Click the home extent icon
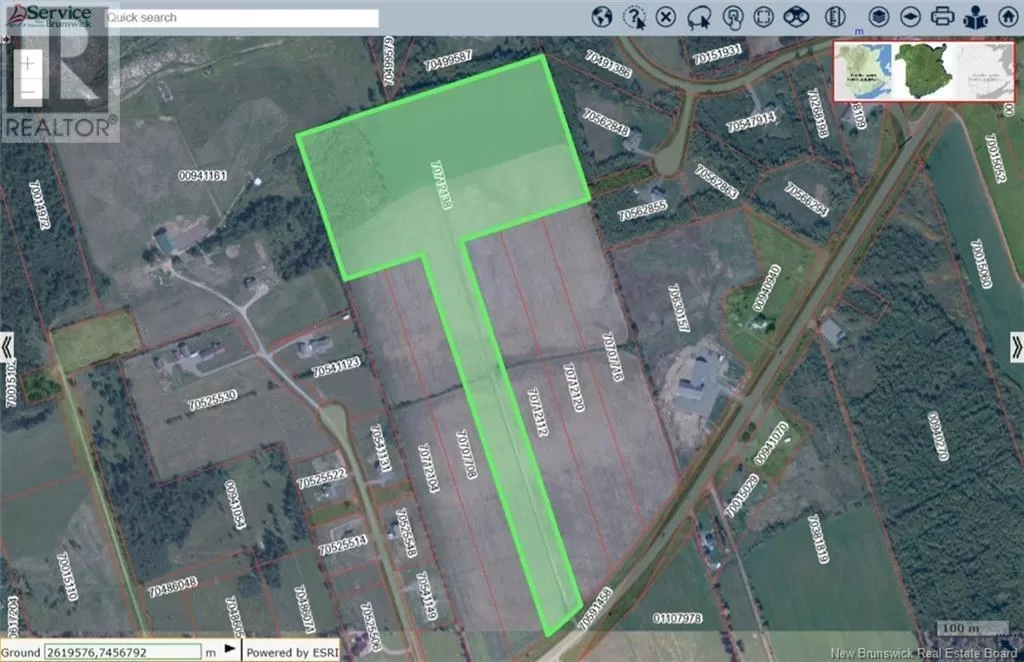This screenshot has height=662, width=1024. point(1008,16)
